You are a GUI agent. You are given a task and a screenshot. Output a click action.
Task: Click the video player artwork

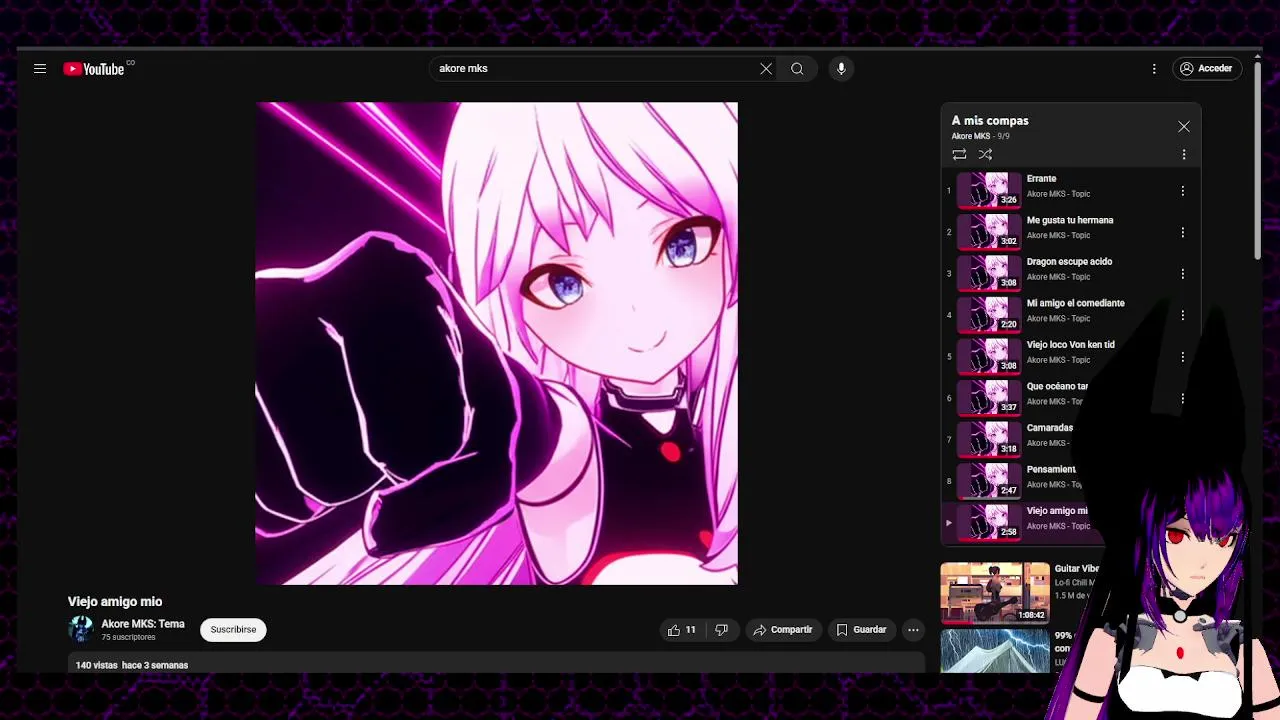(x=497, y=343)
